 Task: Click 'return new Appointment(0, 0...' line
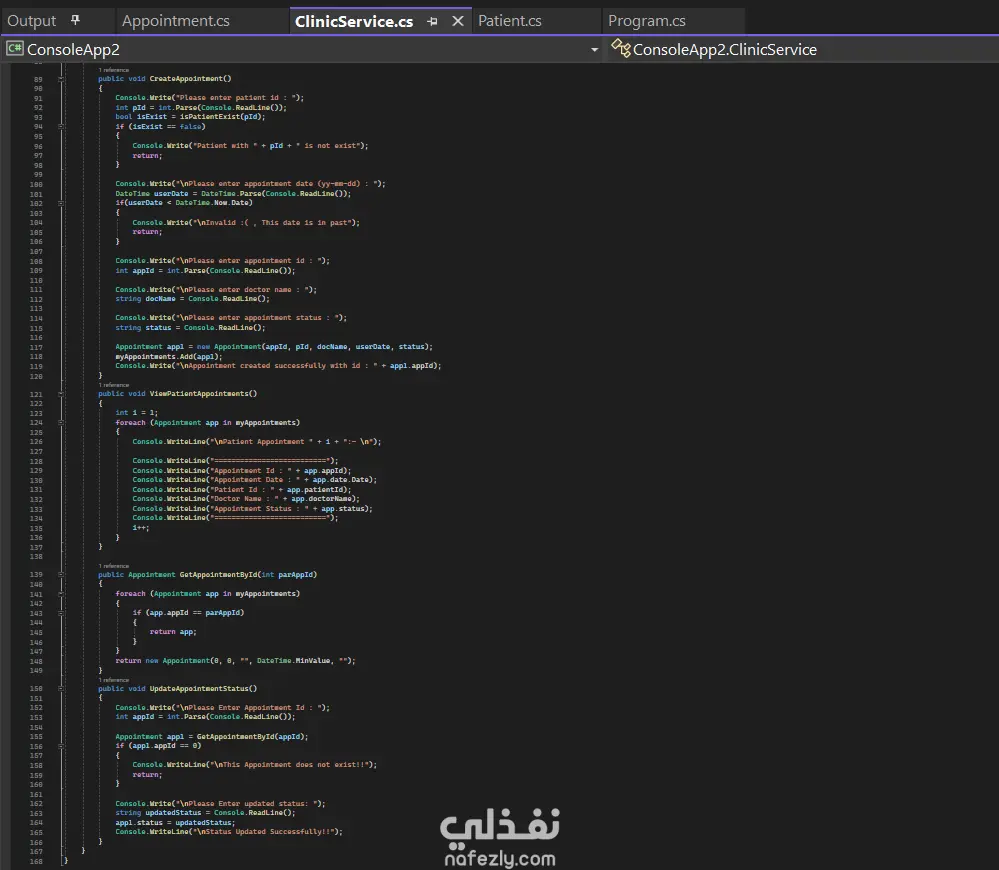(235, 660)
